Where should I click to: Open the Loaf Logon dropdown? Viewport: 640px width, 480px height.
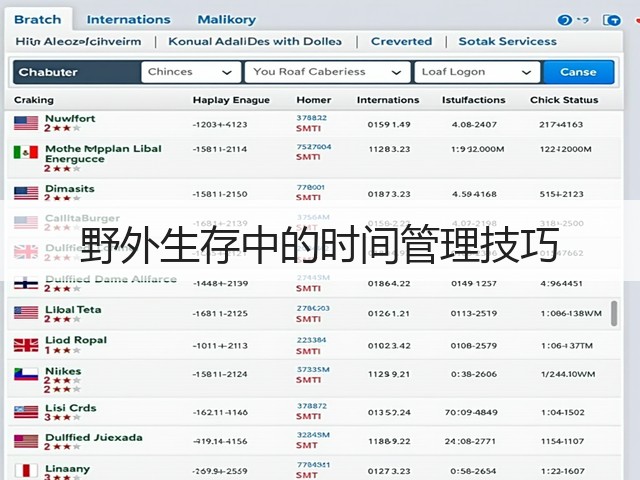tap(477, 72)
